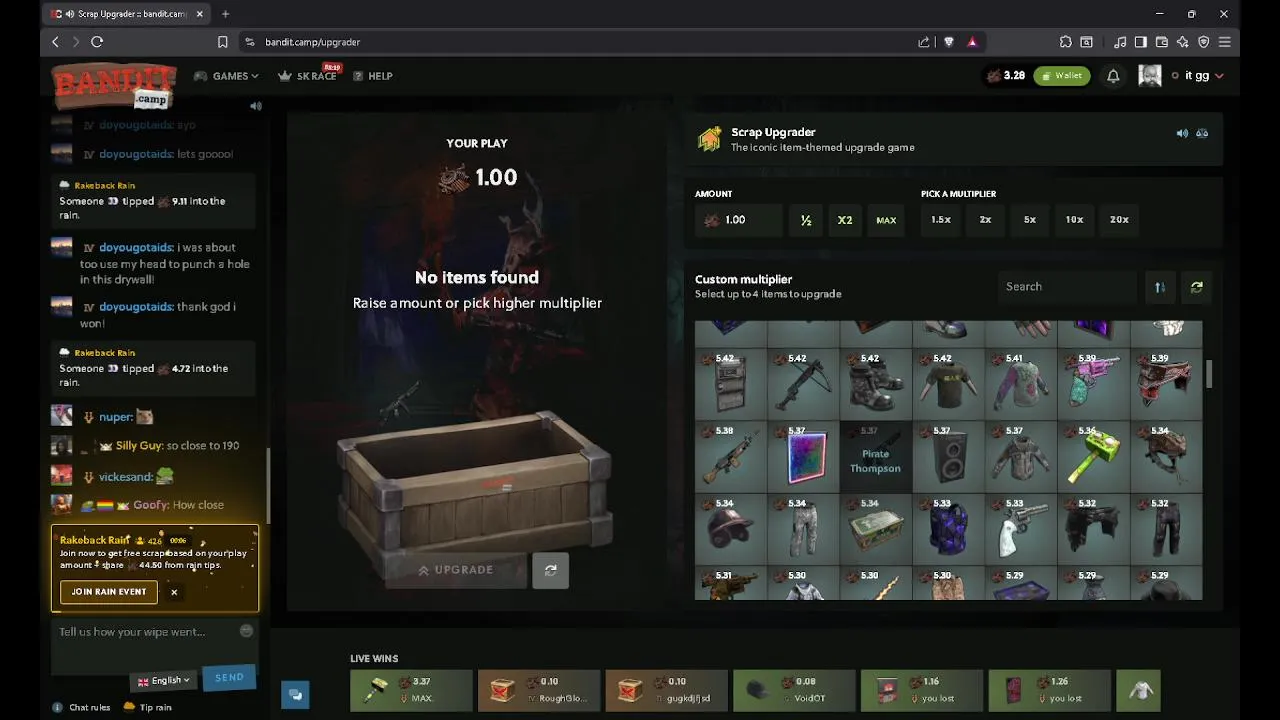Pick the 2x multiplier
This screenshot has height=720, width=1280.
pyautogui.click(x=985, y=220)
